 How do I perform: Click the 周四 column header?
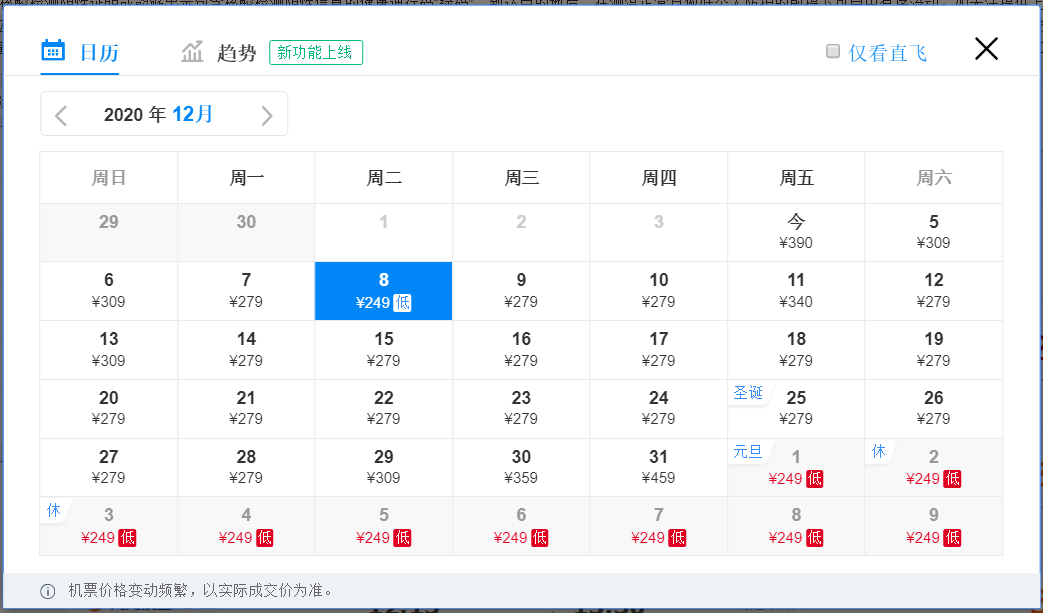tap(659, 178)
